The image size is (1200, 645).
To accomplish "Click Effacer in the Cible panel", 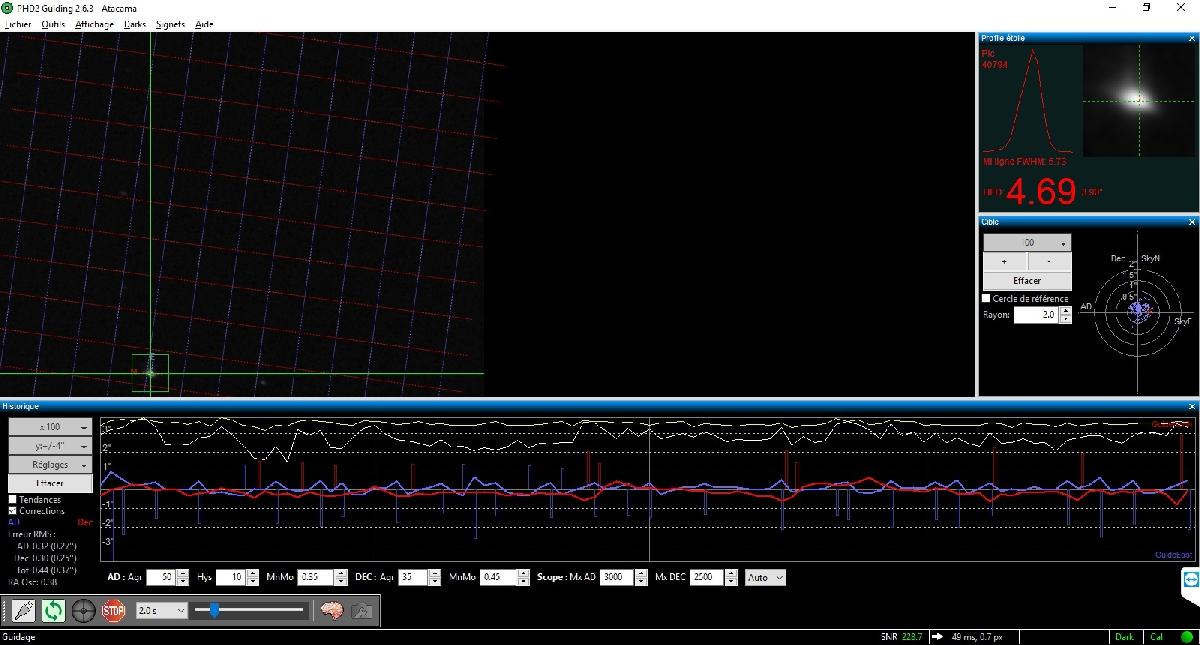I will [1027, 281].
